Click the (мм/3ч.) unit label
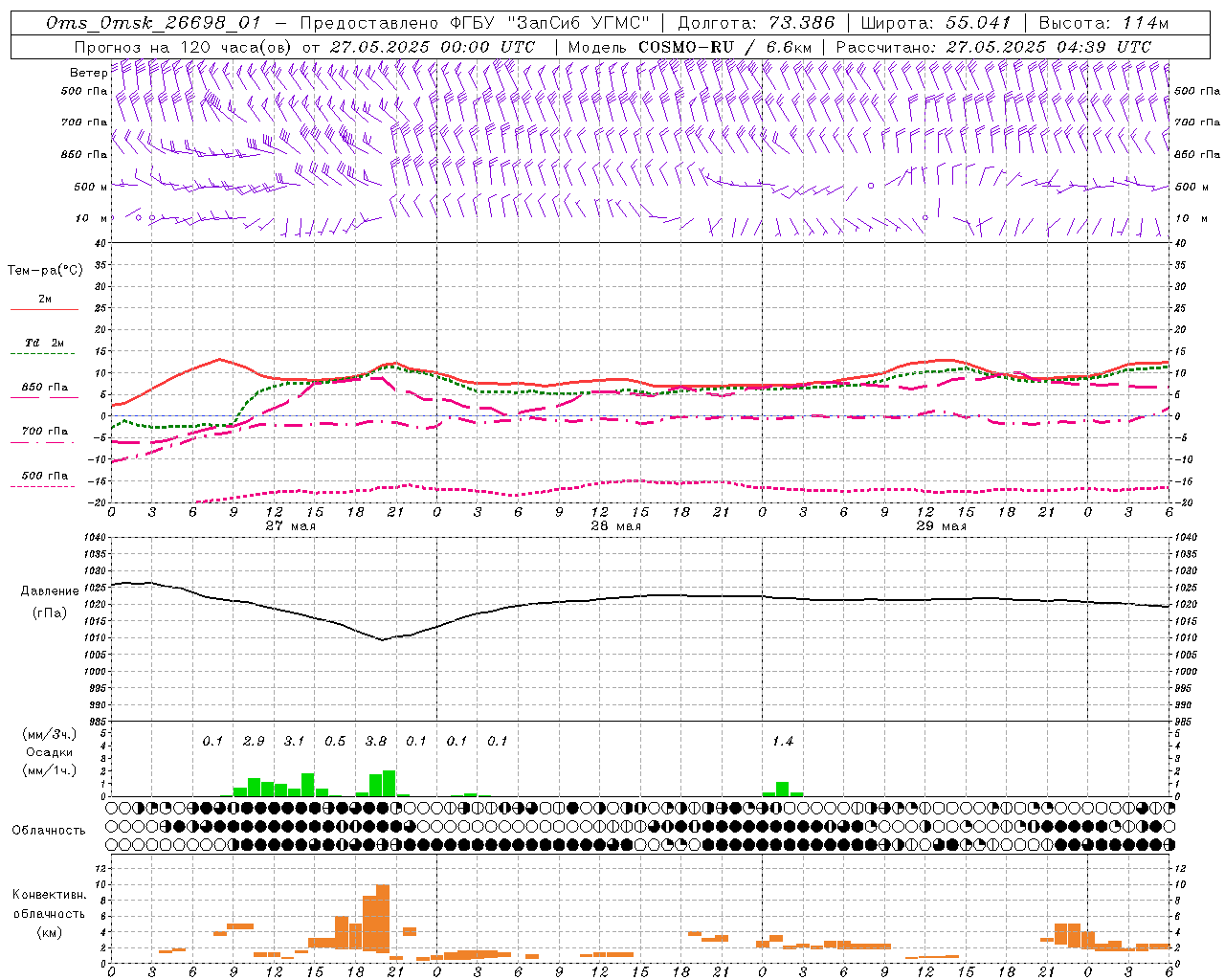This screenshot has width=1225, height=980. [49, 734]
